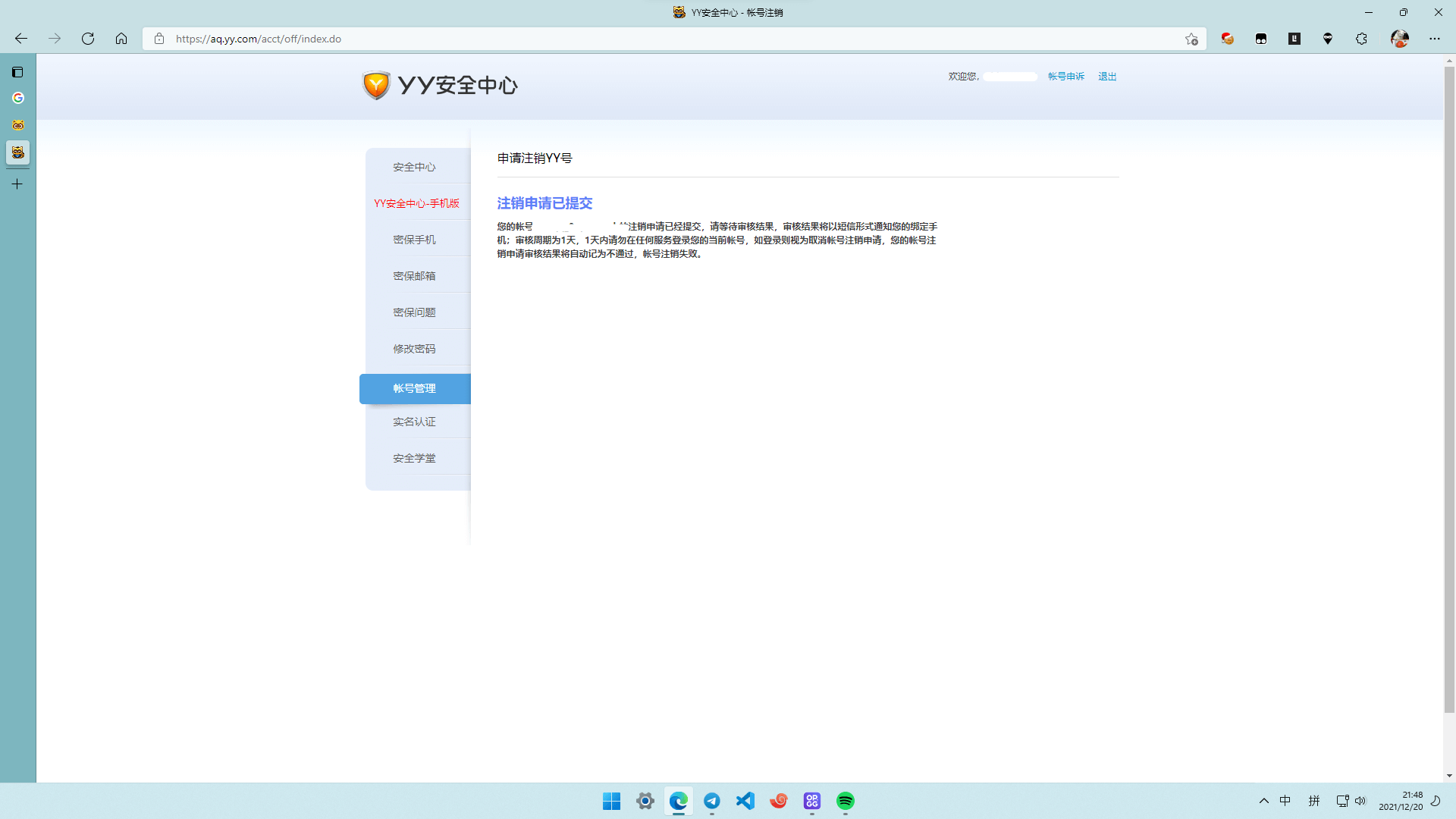The image size is (1456, 819).
Task: Switch to 实名认证 sidebar section
Action: (414, 422)
